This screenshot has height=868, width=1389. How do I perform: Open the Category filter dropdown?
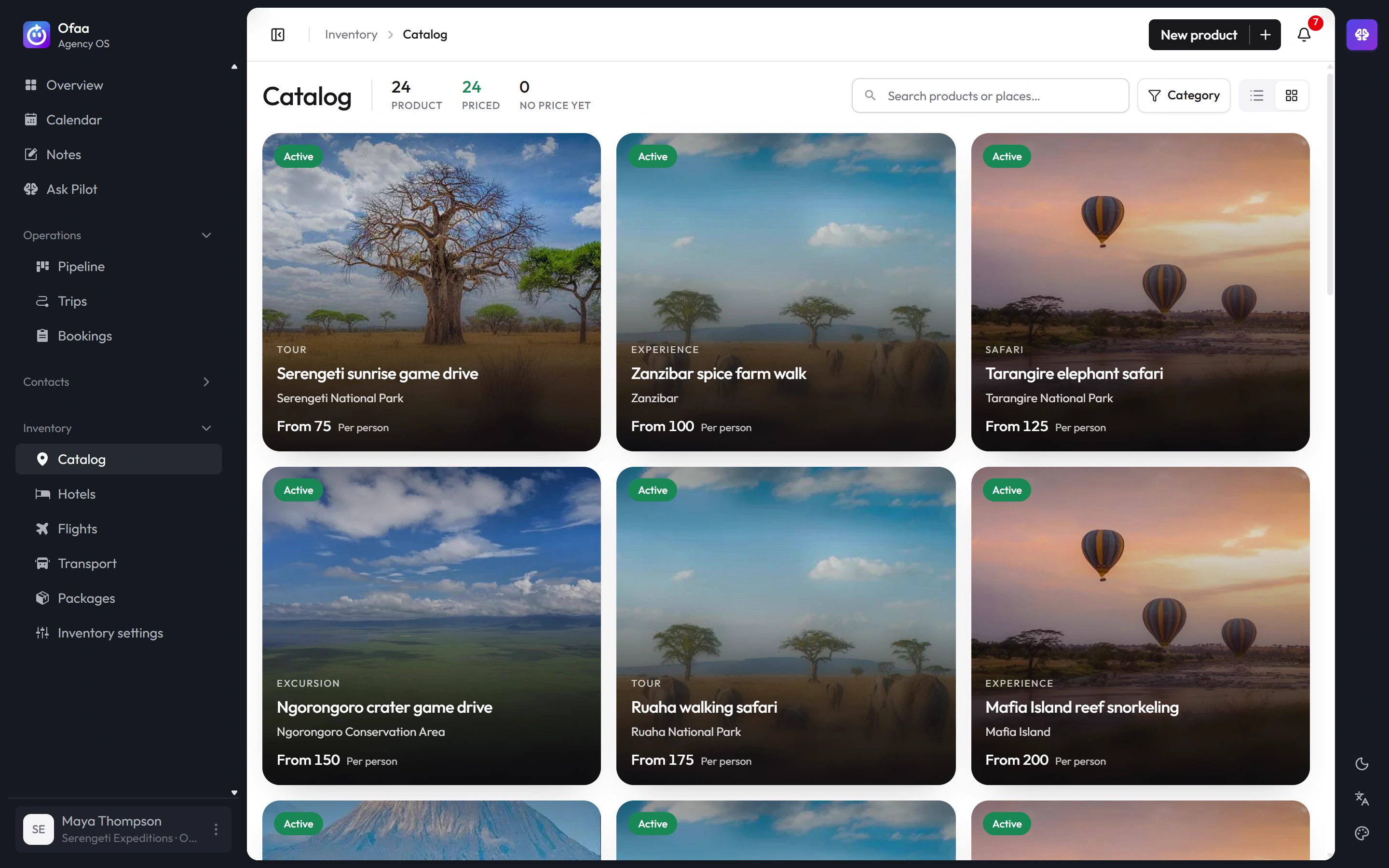tap(1184, 95)
